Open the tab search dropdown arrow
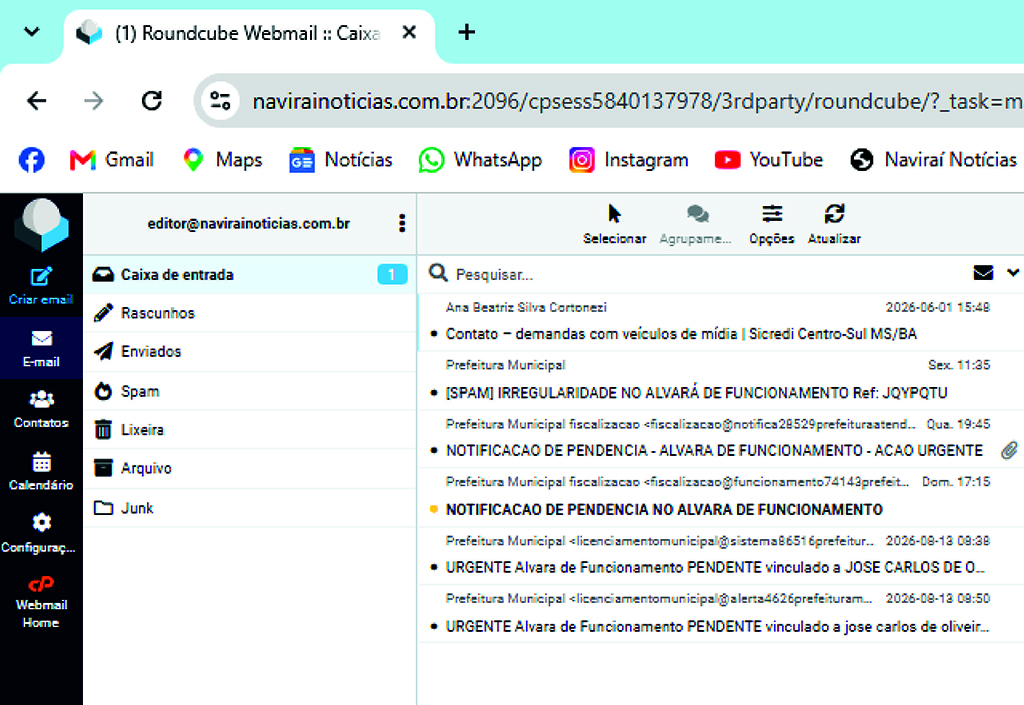The height and width of the screenshot is (705, 1024). [x=31, y=31]
